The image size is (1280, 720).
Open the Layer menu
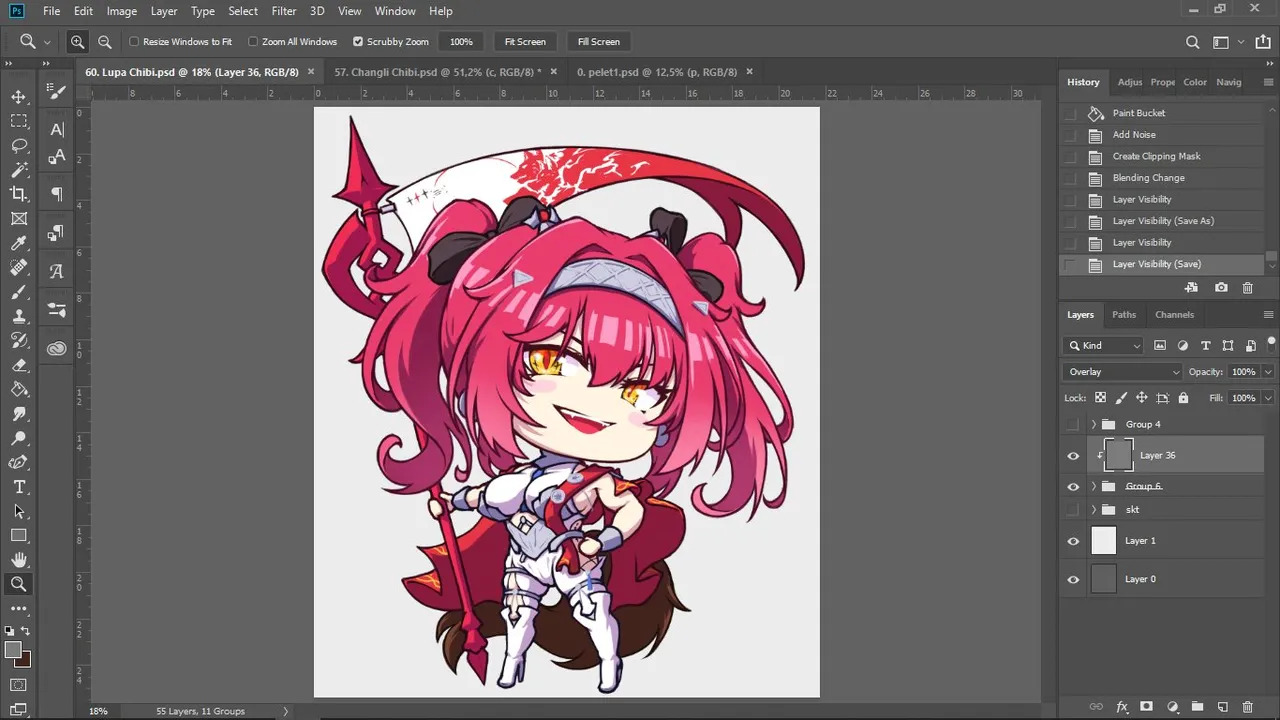tap(164, 11)
